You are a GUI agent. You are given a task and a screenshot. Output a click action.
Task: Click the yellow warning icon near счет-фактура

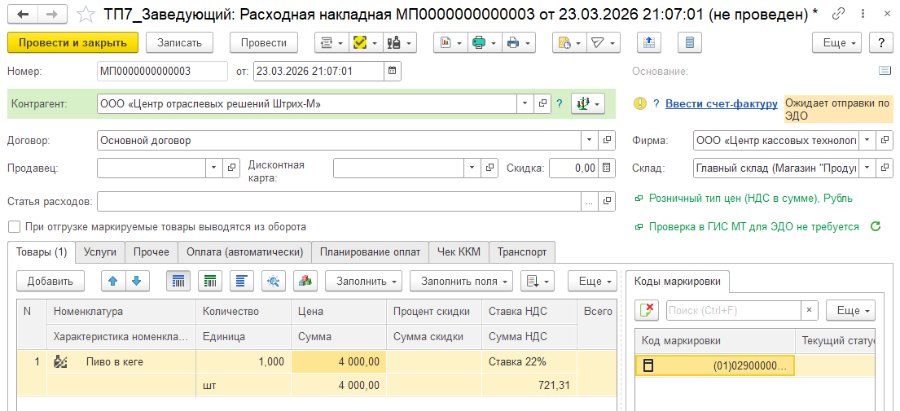pos(639,104)
